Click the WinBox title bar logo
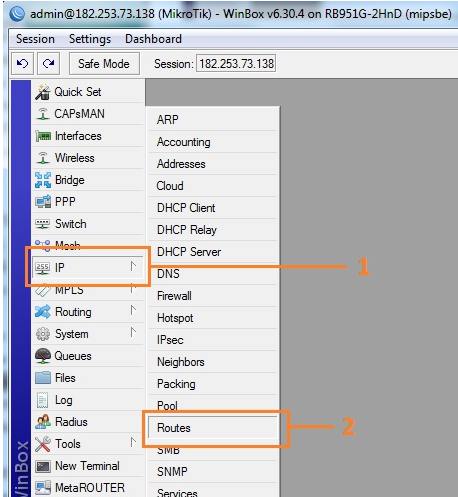Screen dimensions: 458x497 pos(17,14)
